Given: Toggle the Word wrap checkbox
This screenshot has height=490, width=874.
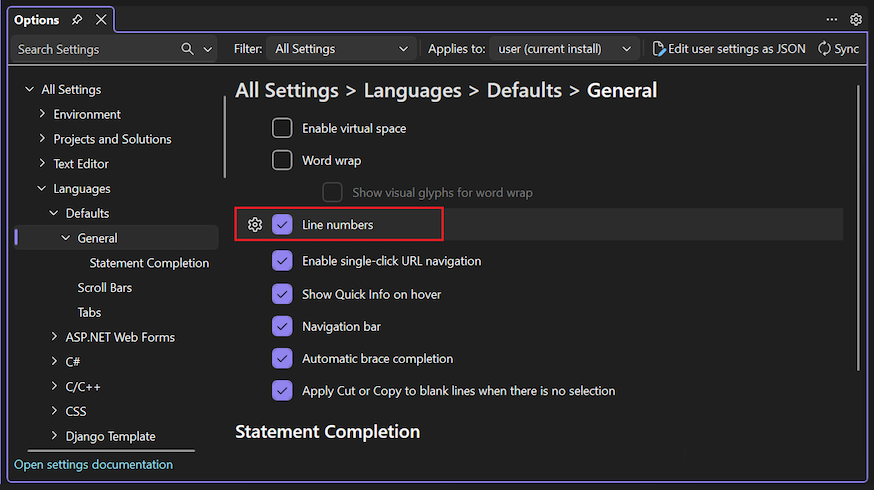Looking at the screenshot, I should [x=282, y=161].
